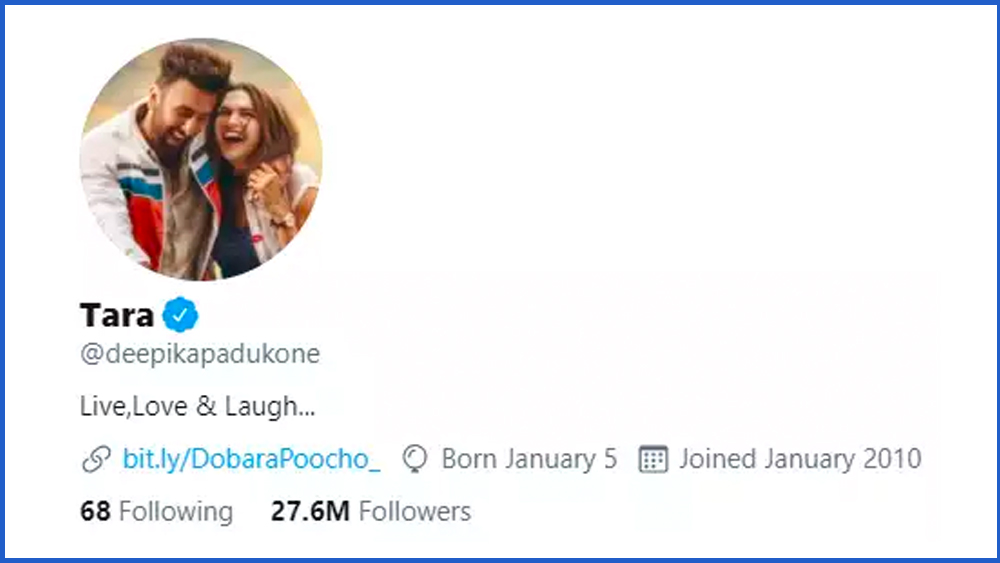The height and width of the screenshot is (563, 1000).
Task: Select the @deepikapadukone handle
Action: [x=200, y=354]
